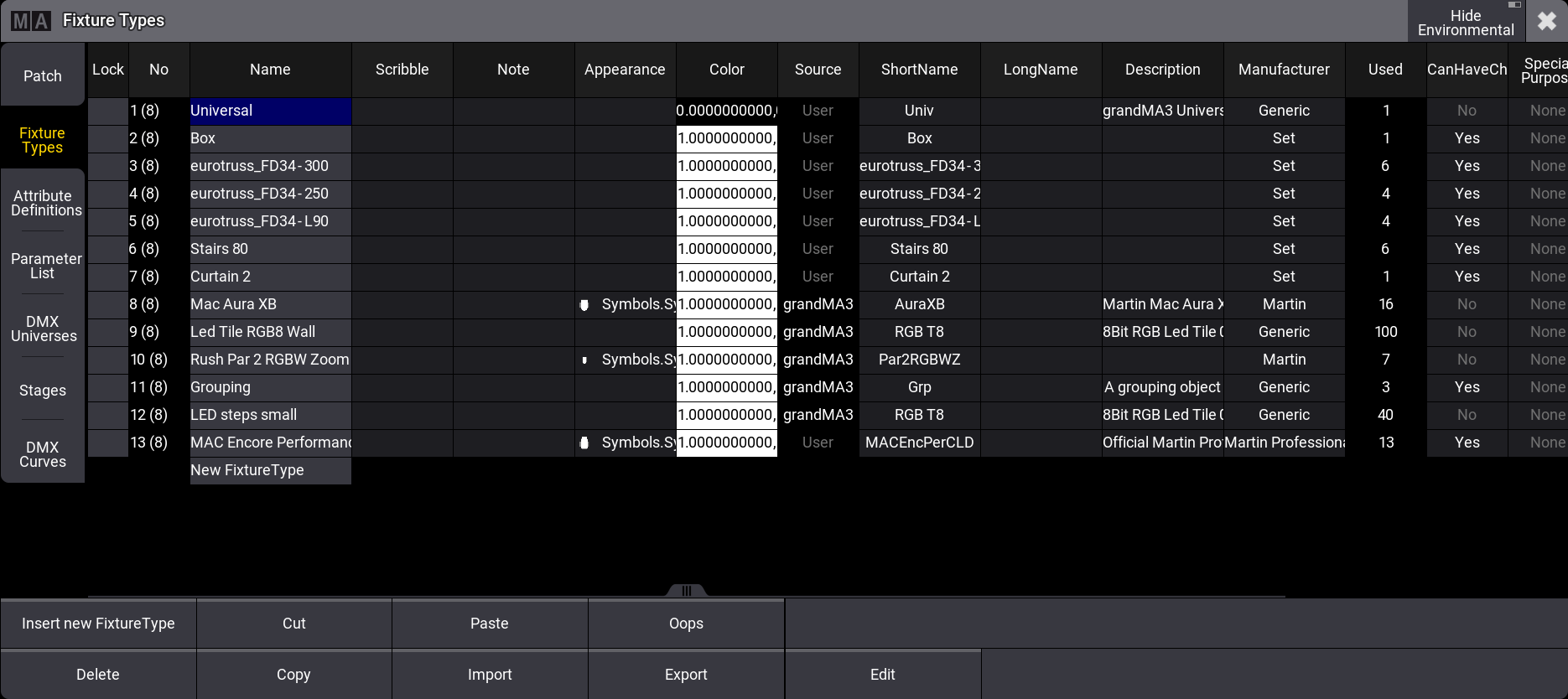Open the Patch tab
Viewport: 1568px width, 699px height.
pyautogui.click(x=43, y=76)
